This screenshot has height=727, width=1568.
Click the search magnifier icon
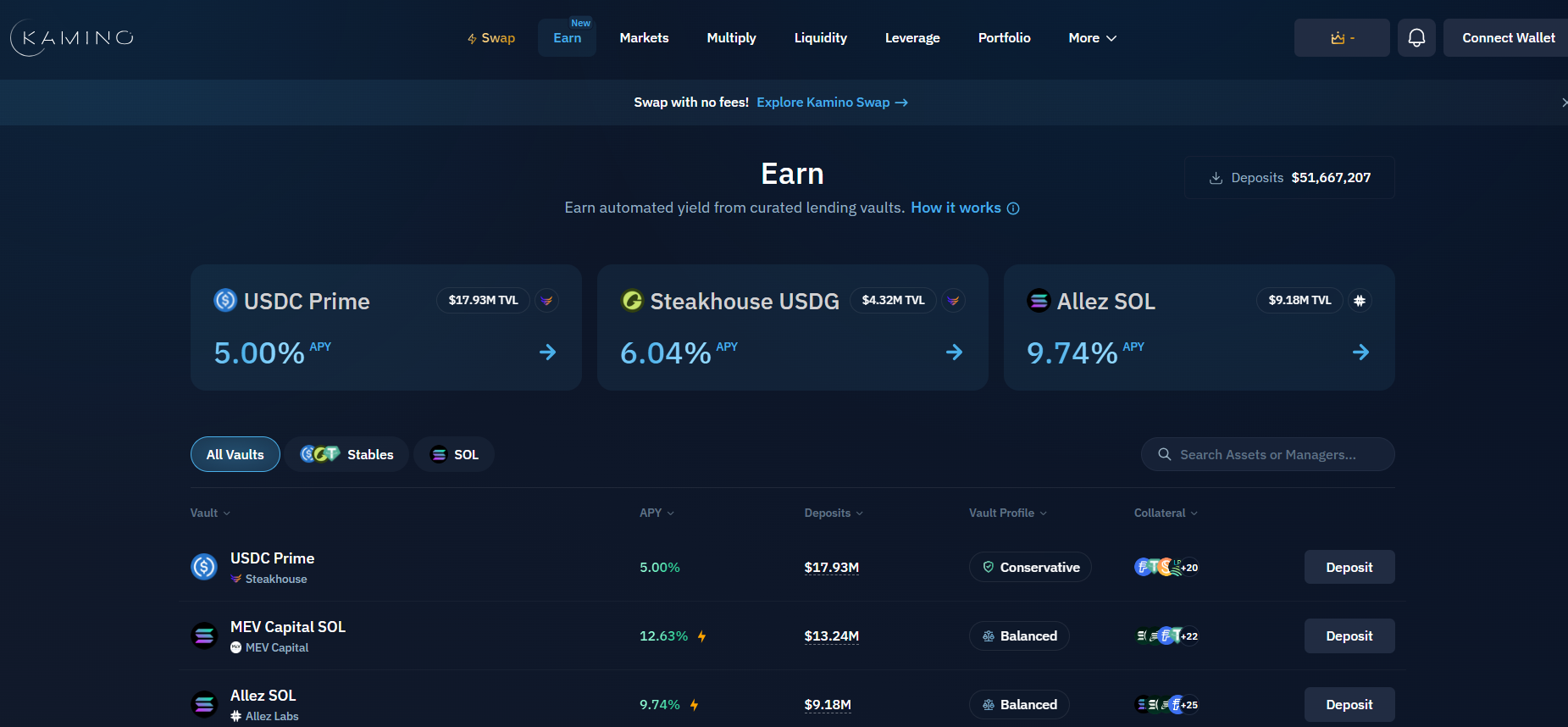coord(1165,454)
